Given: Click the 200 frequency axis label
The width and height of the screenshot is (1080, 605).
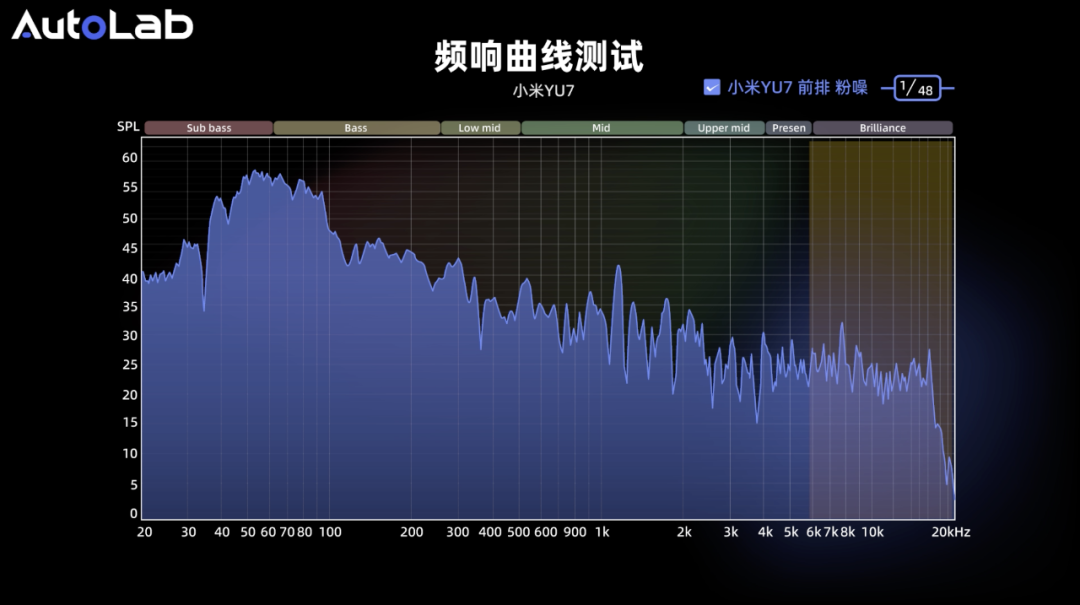Looking at the screenshot, I should coord(412,532).
